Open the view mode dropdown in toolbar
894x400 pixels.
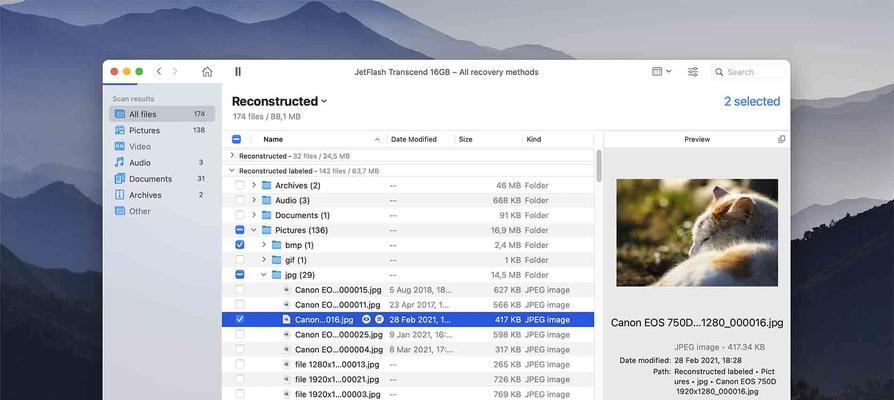point(661,72)
